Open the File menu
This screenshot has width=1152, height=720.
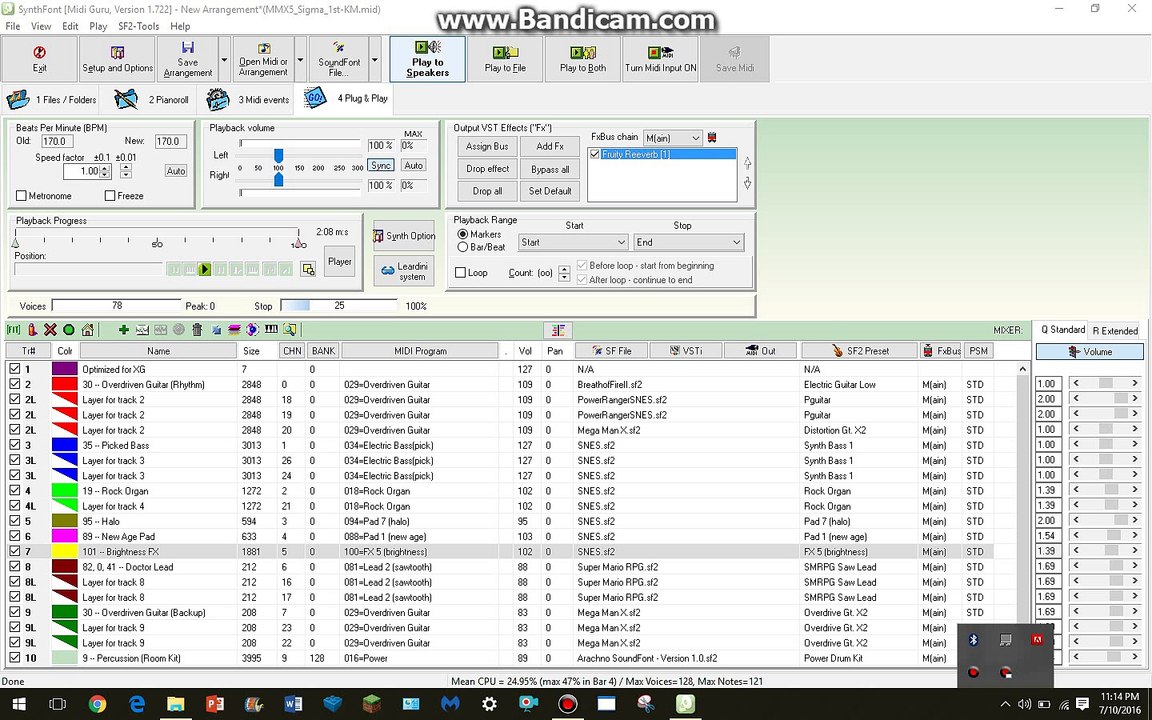coord(12,26)
